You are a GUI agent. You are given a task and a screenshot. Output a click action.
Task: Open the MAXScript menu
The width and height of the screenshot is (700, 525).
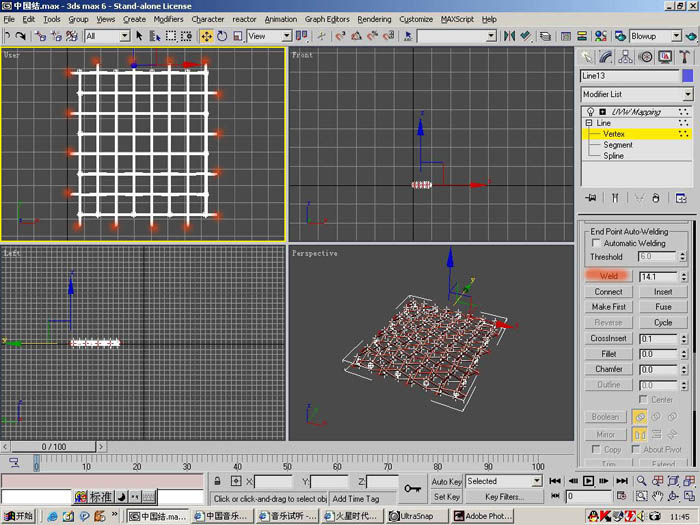click(x=457, y=19)
